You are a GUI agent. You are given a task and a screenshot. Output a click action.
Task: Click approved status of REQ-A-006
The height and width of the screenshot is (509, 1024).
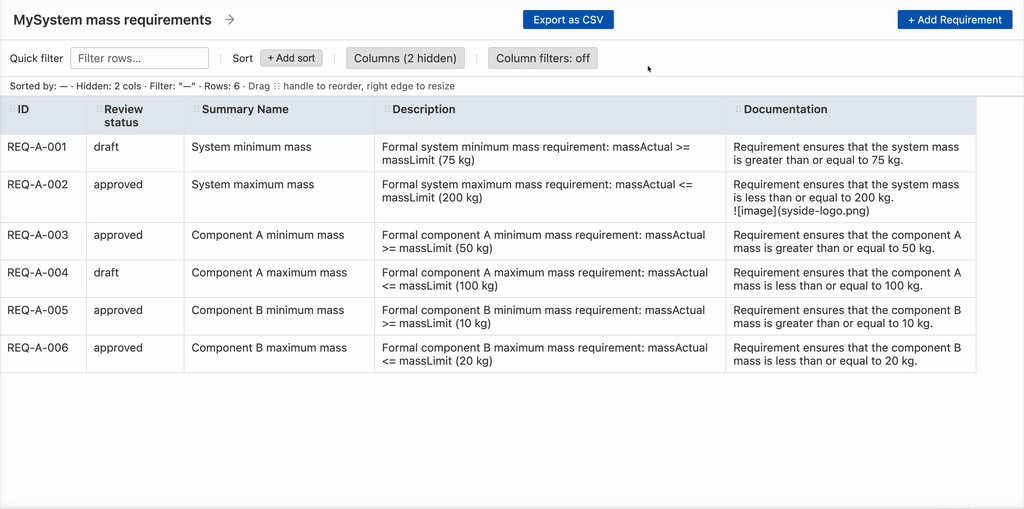pyautogui.click(x=135, y=354)
